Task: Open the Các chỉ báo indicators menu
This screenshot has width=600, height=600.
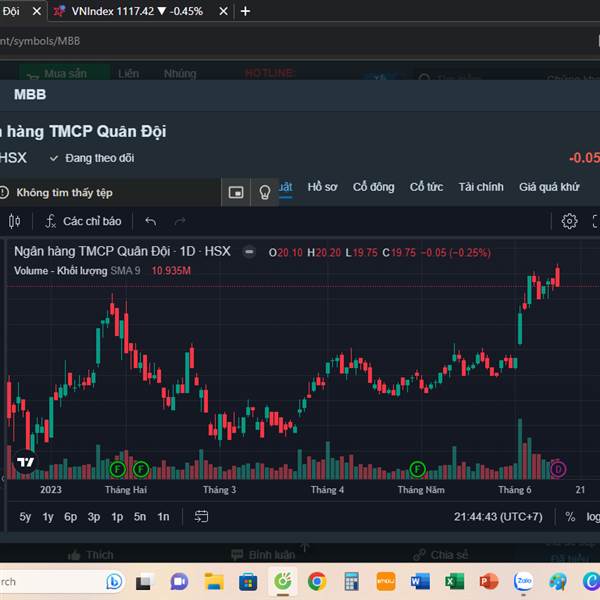Action: (83, 221)
